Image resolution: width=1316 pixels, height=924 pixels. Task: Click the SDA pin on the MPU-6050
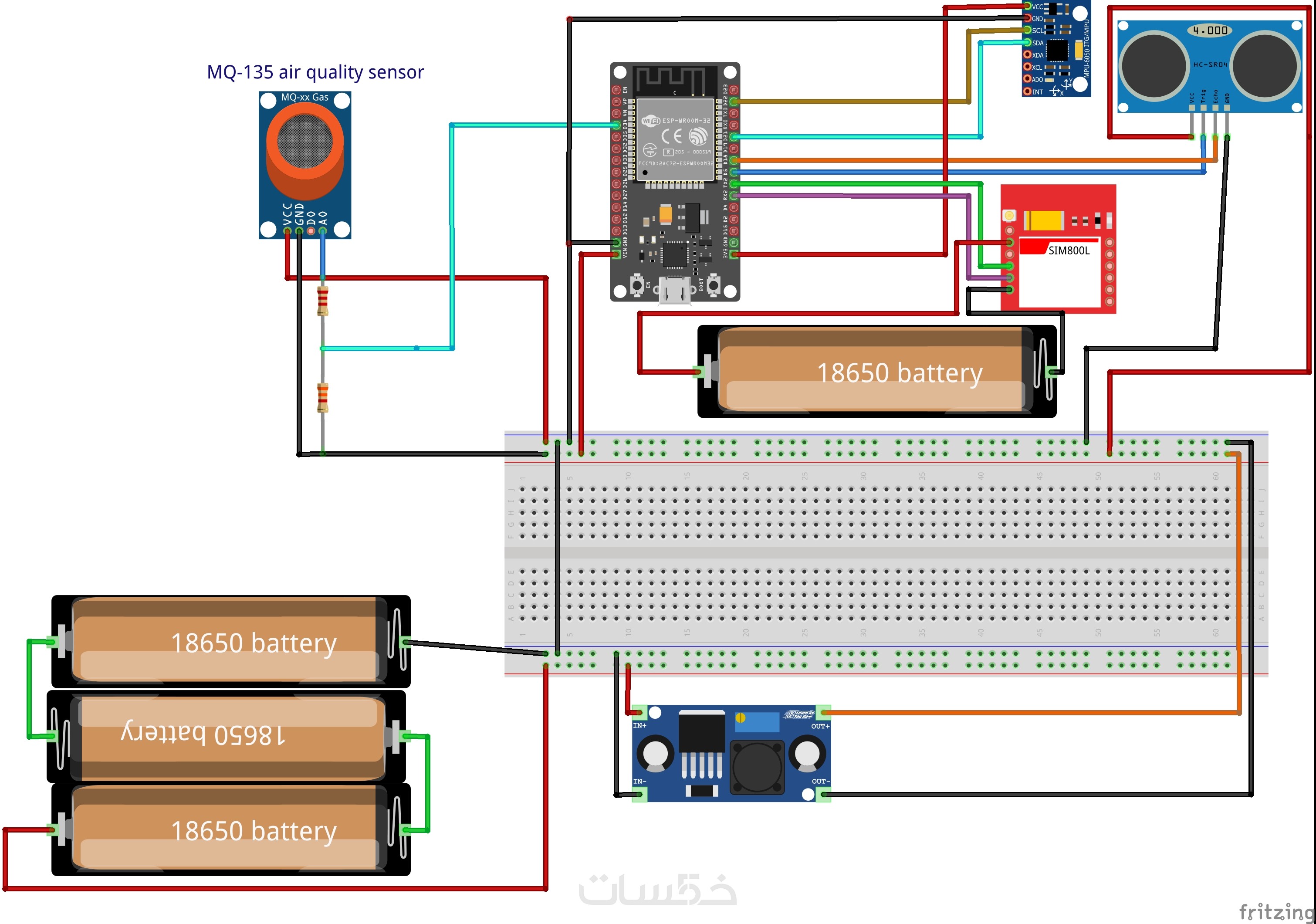coord(1028,42)
